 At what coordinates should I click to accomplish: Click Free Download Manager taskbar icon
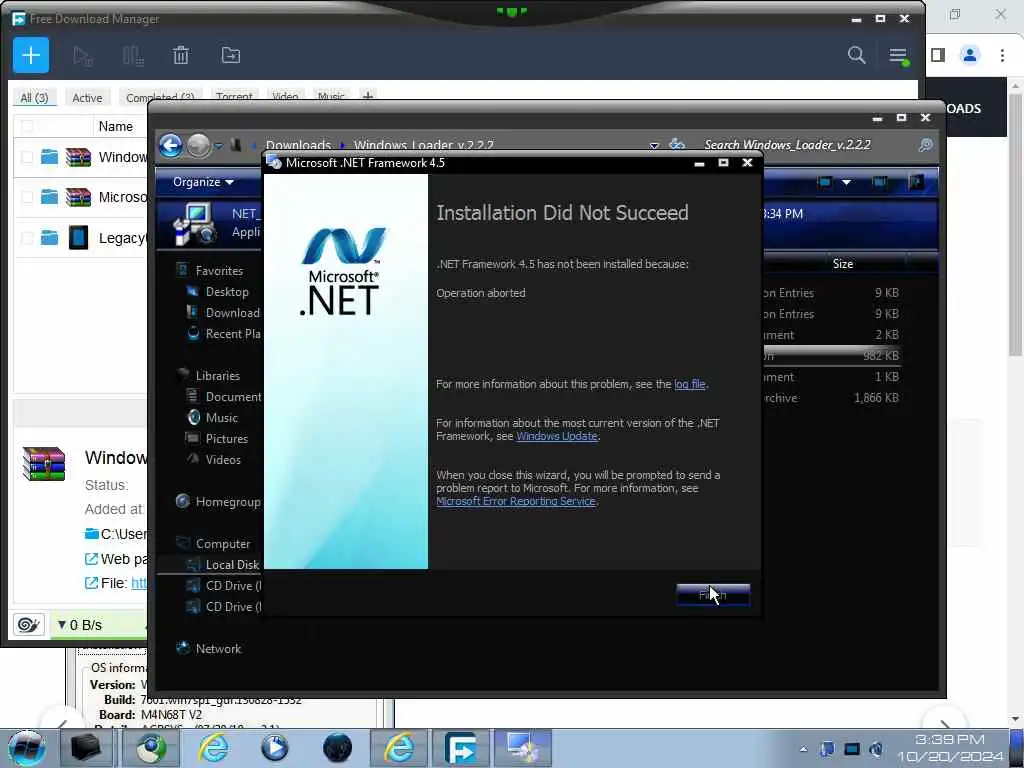(460, 748)
